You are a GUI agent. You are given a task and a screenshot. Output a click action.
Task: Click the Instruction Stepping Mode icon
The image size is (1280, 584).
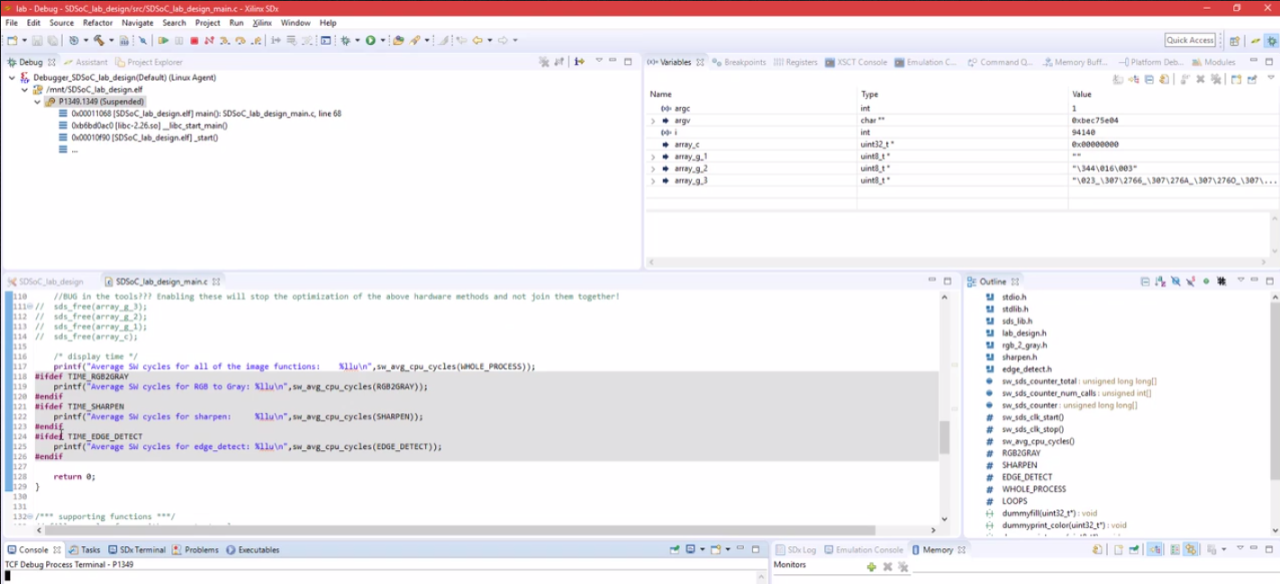click(x=579, y=62)
